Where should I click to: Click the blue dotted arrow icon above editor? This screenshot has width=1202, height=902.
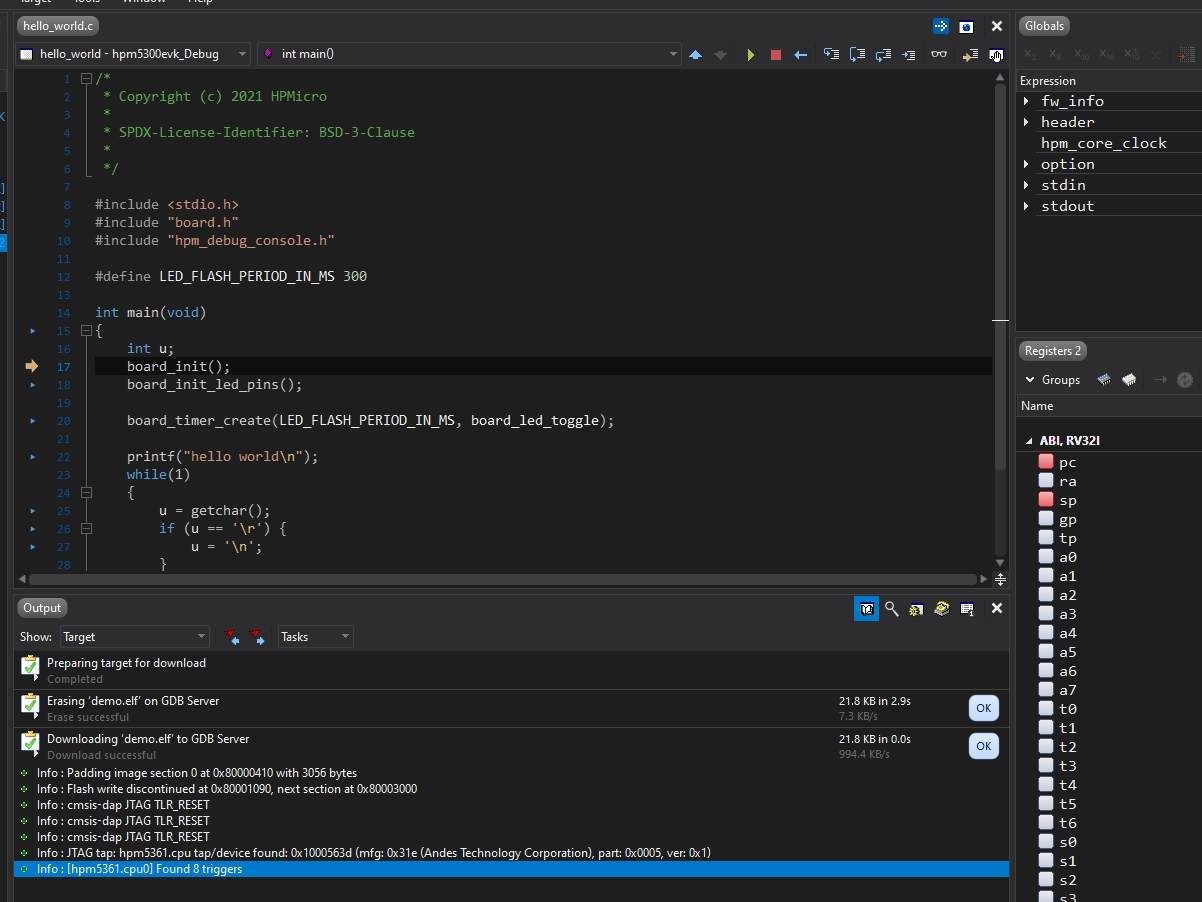(x=940, y=26)
